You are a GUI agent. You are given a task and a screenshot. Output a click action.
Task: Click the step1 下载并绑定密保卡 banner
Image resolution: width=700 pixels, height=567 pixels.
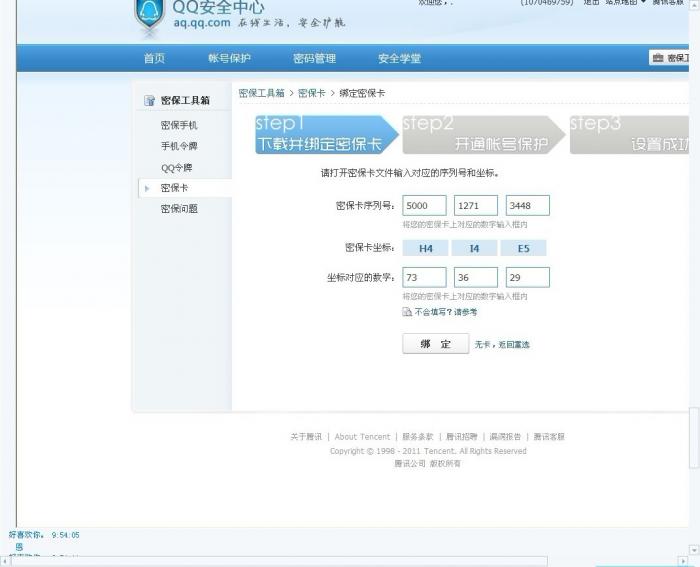[327, 135]
